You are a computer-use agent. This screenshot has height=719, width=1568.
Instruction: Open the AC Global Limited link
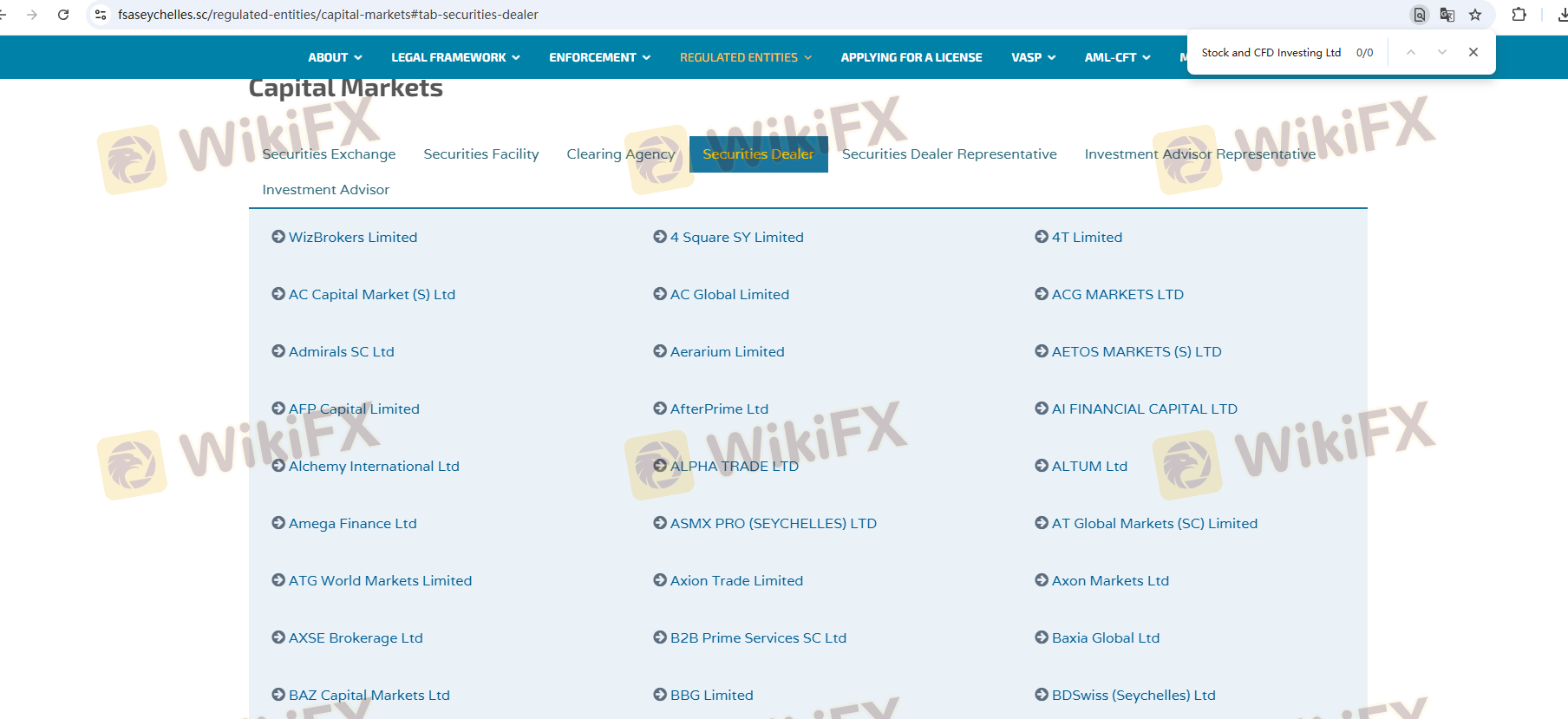[729, 295]
